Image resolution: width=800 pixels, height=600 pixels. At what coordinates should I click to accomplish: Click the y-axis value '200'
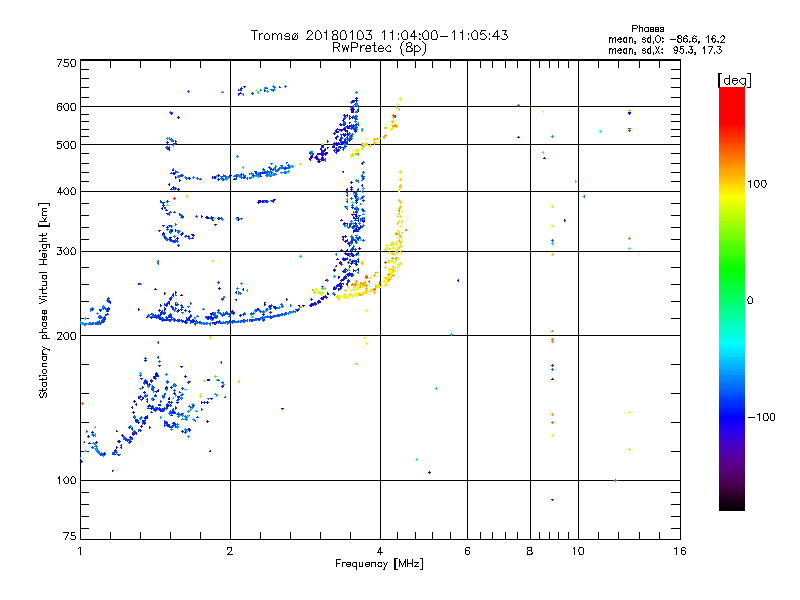pyautogui.click(x=66, y=336)
